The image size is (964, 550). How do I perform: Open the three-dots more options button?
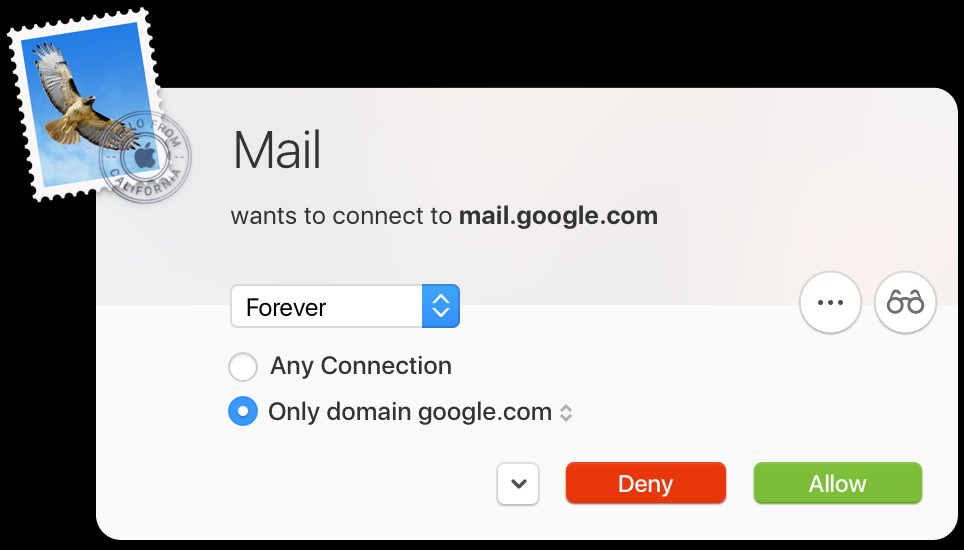(830, 302)
